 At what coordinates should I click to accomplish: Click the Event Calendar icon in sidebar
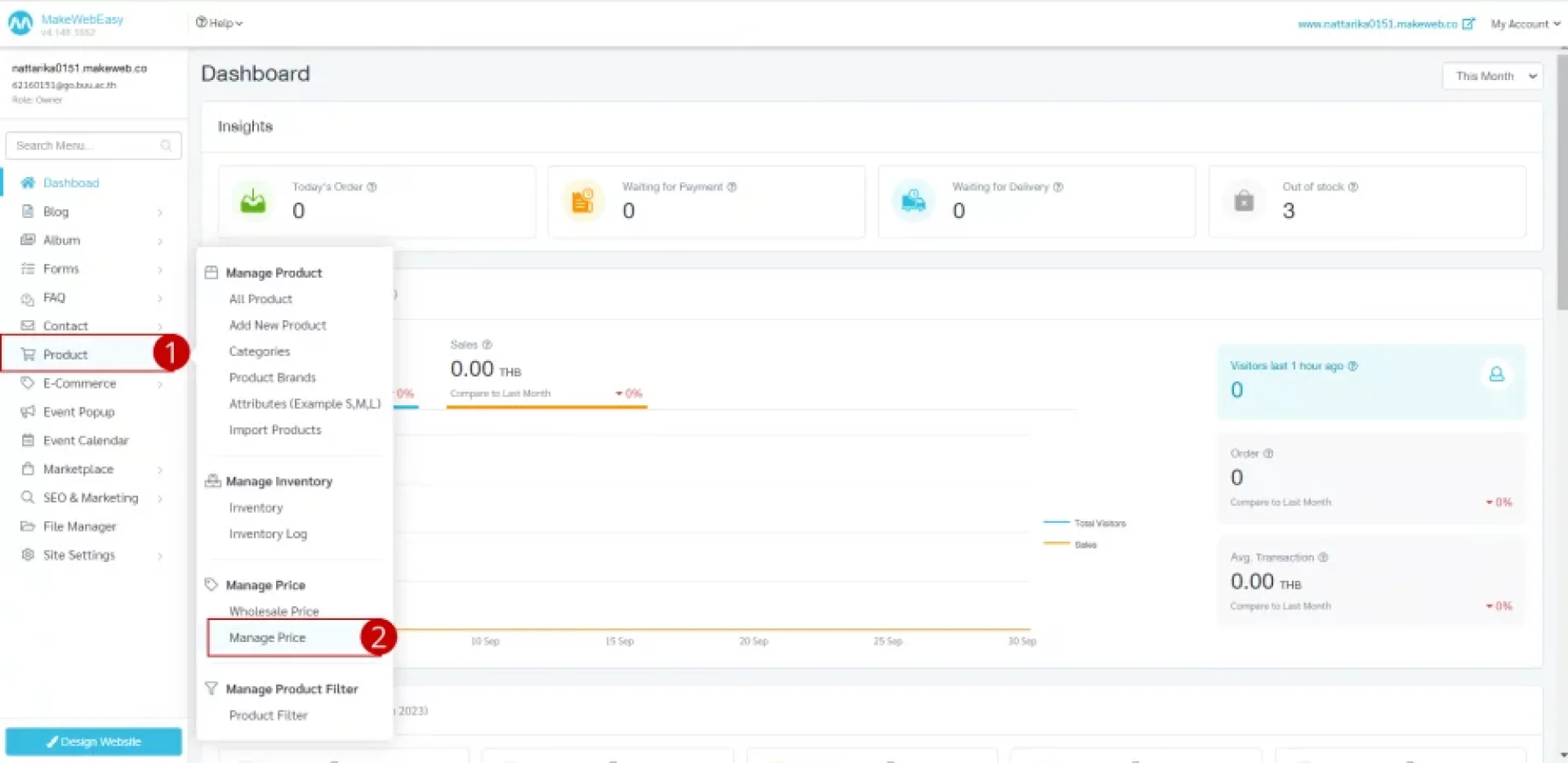28,440
